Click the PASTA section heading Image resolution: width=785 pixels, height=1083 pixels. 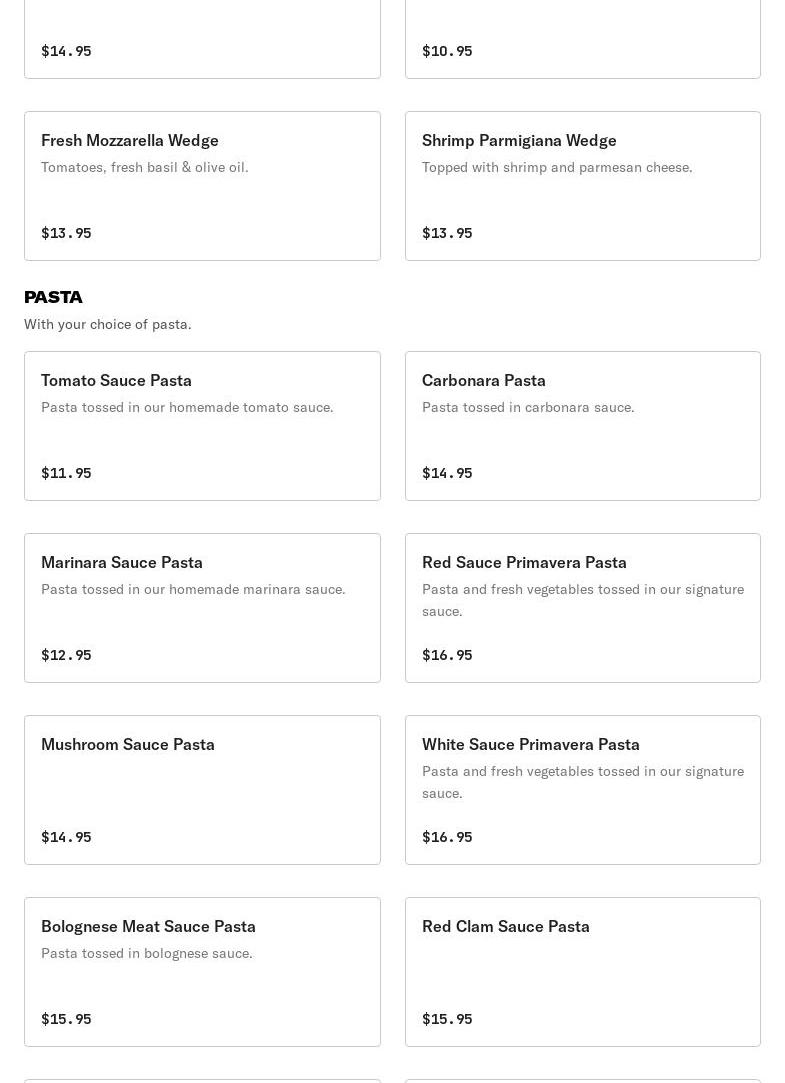coord(53,297)
